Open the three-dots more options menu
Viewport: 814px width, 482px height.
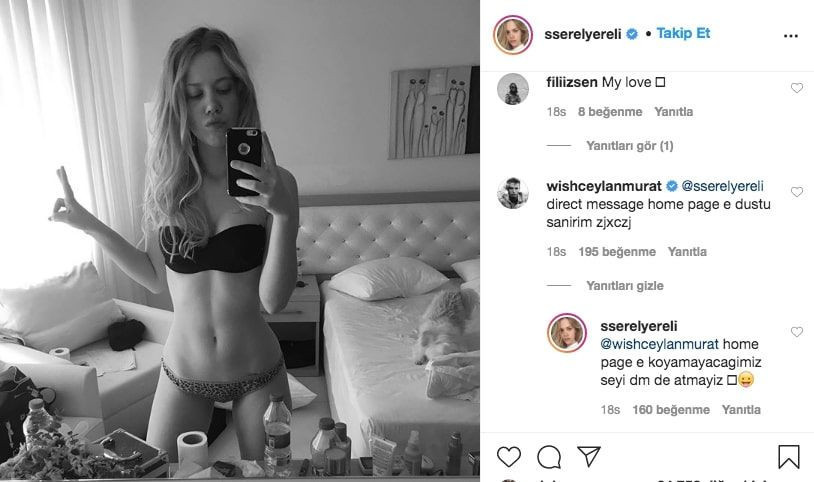pos(791,36)
